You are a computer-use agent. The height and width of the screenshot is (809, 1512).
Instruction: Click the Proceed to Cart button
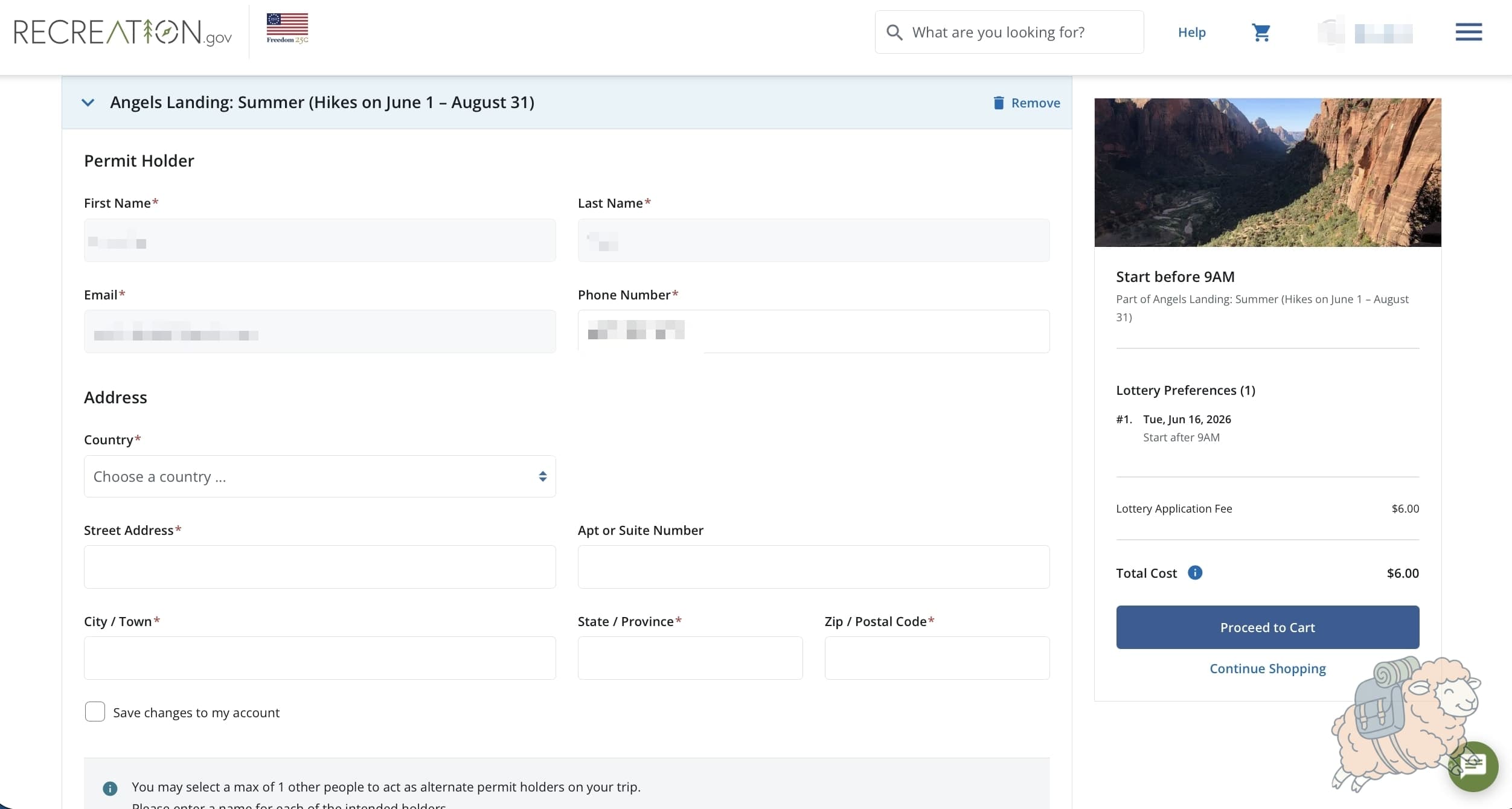point(1267,627)
